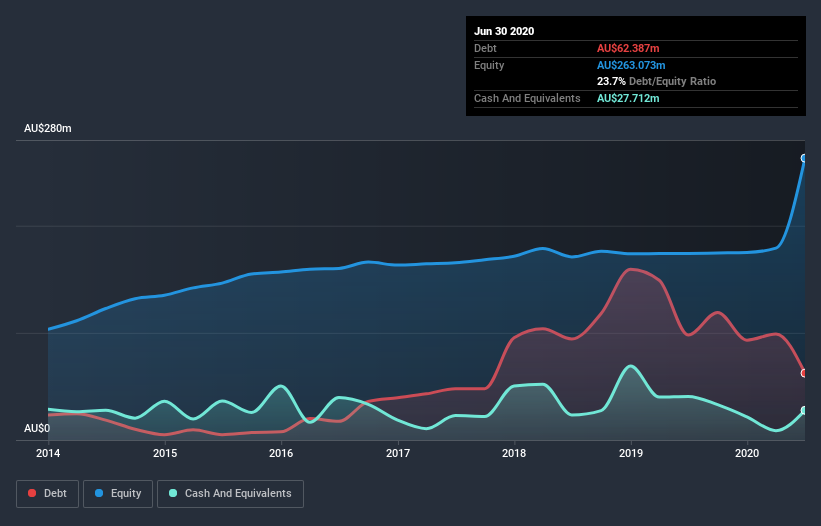Viewport: 821px width, 526px height.
Task: Click teal Cash And Equivalents legend dot
Action: point(173,493)
